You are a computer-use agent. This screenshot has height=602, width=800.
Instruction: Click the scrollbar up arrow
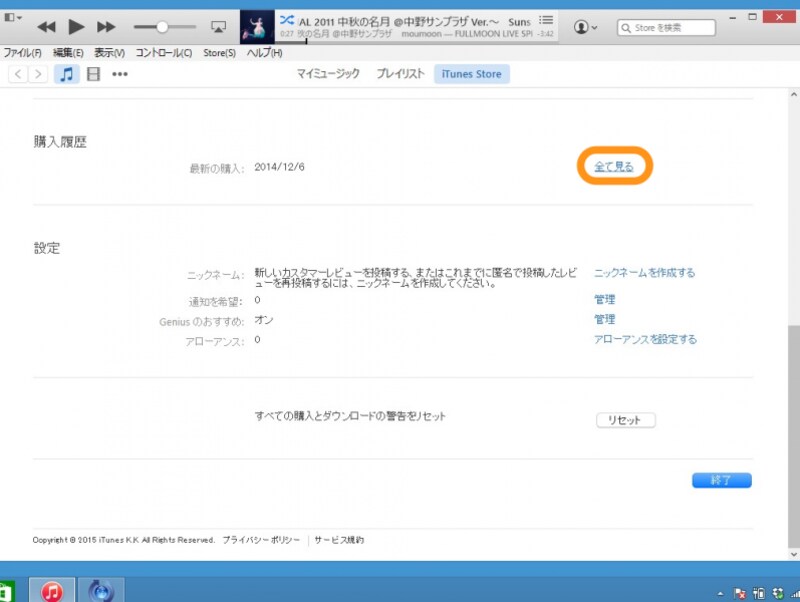click(x=794, y=94)
